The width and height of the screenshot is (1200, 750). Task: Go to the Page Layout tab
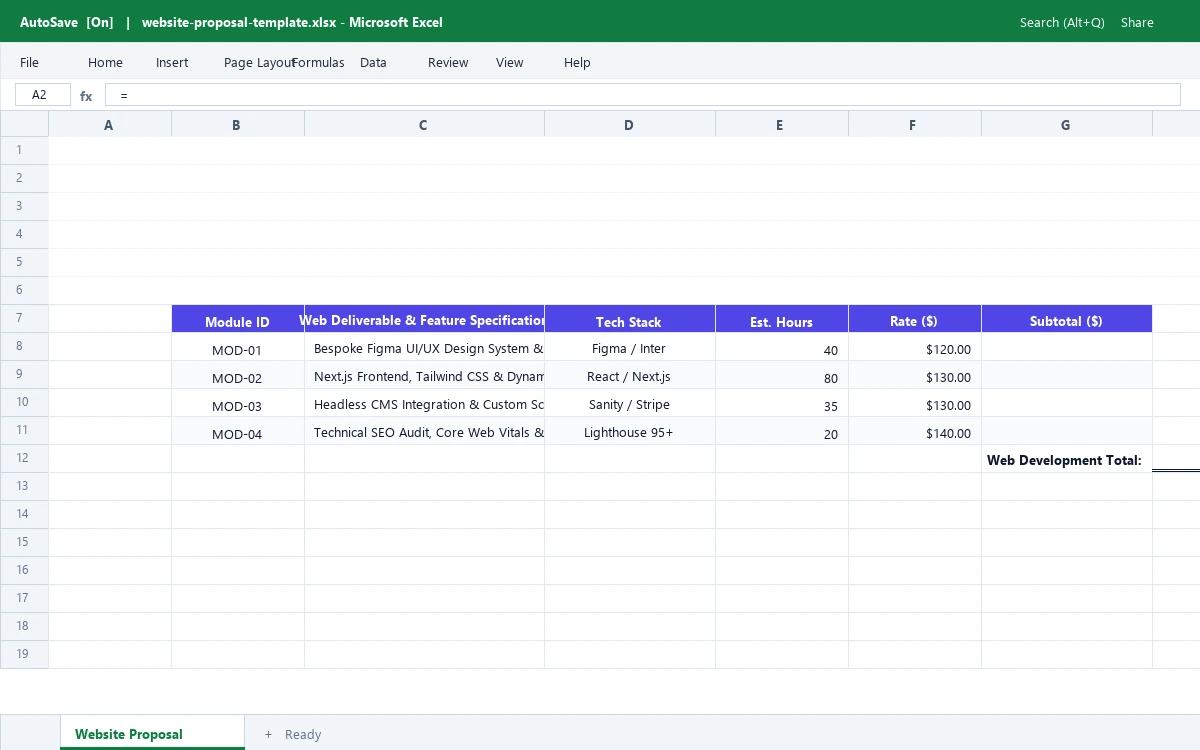pyautogui.click(x=259, y=62)
